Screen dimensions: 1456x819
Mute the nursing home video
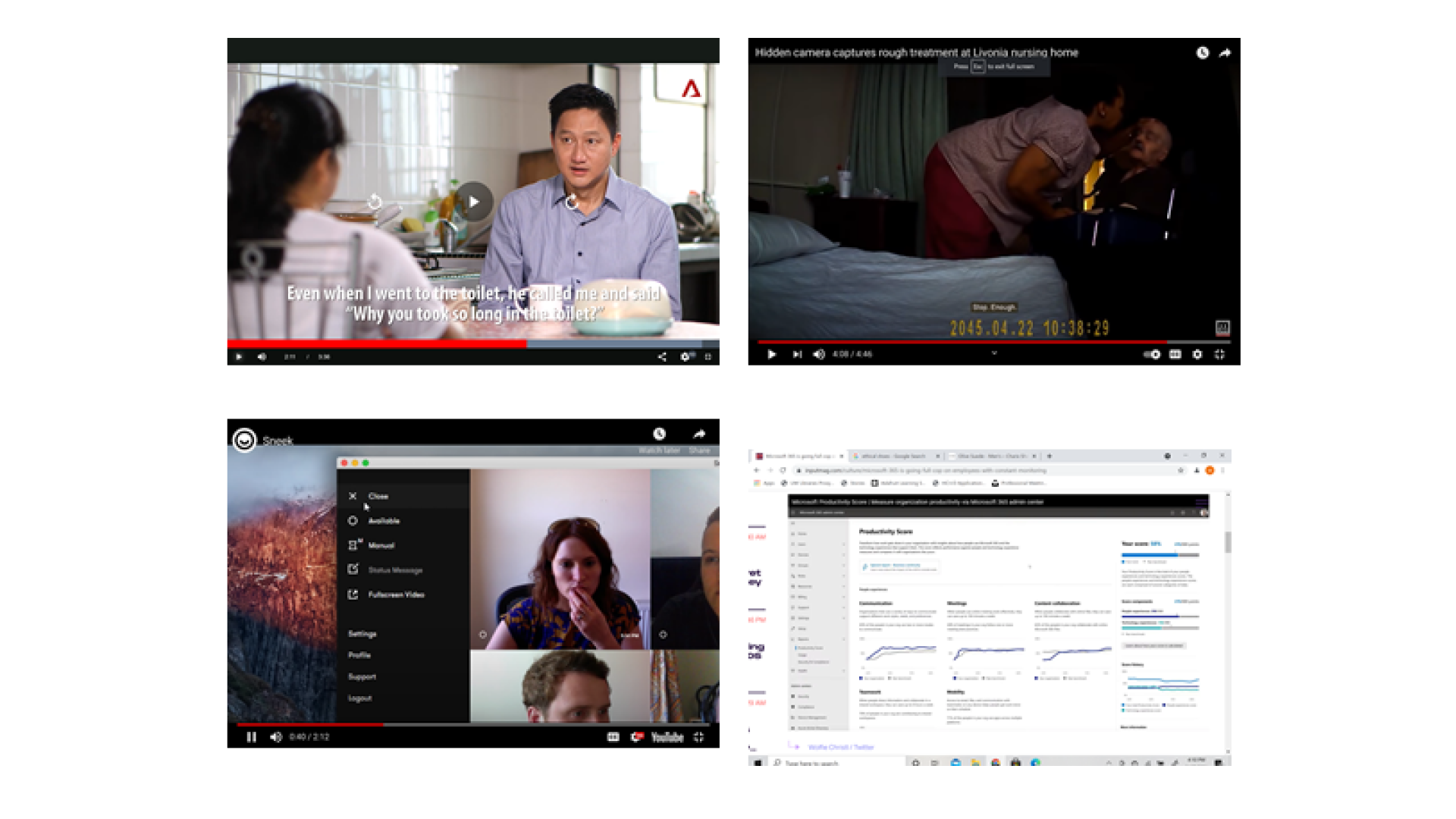pyautogui.click(x=819, y=354)
